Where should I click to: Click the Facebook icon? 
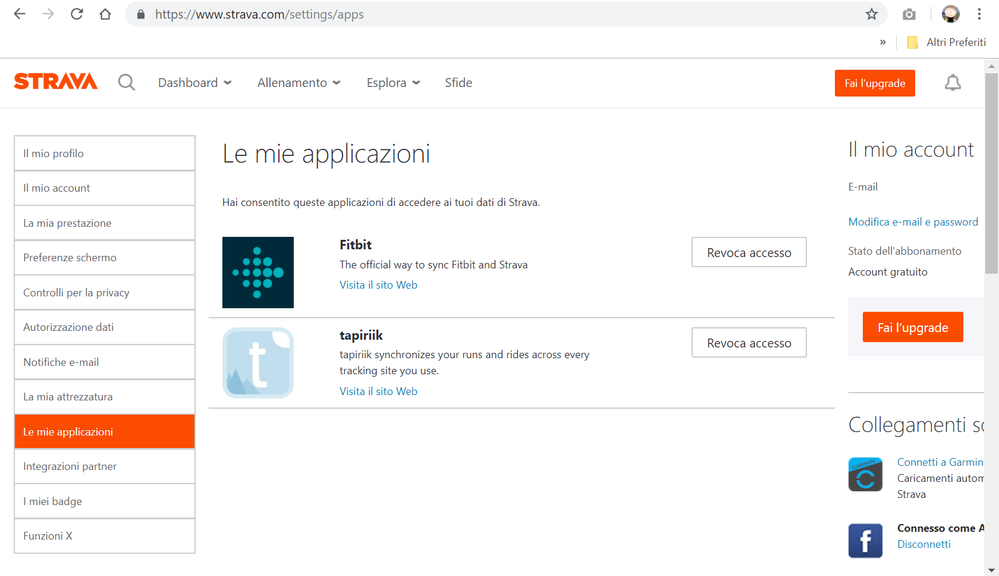[865, 540]
